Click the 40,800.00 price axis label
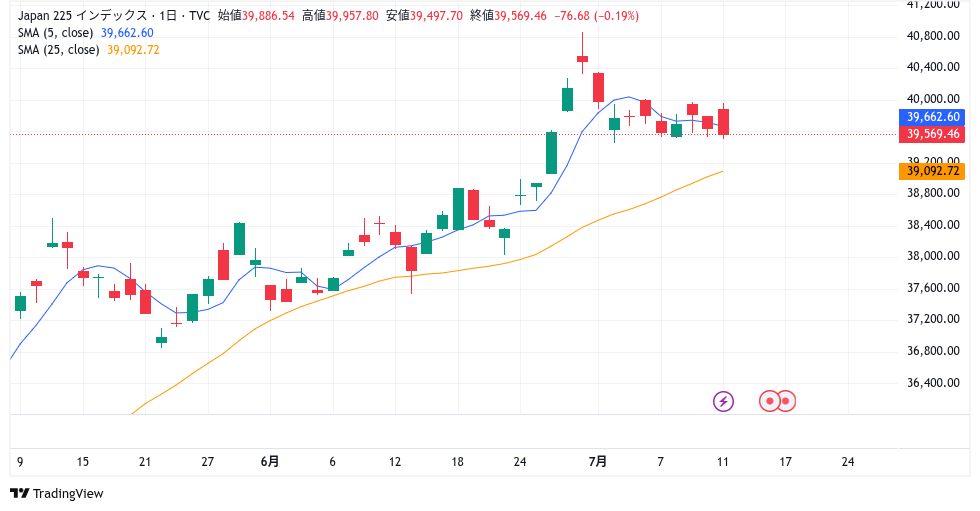The image size is (980, 511). (933, 36)
